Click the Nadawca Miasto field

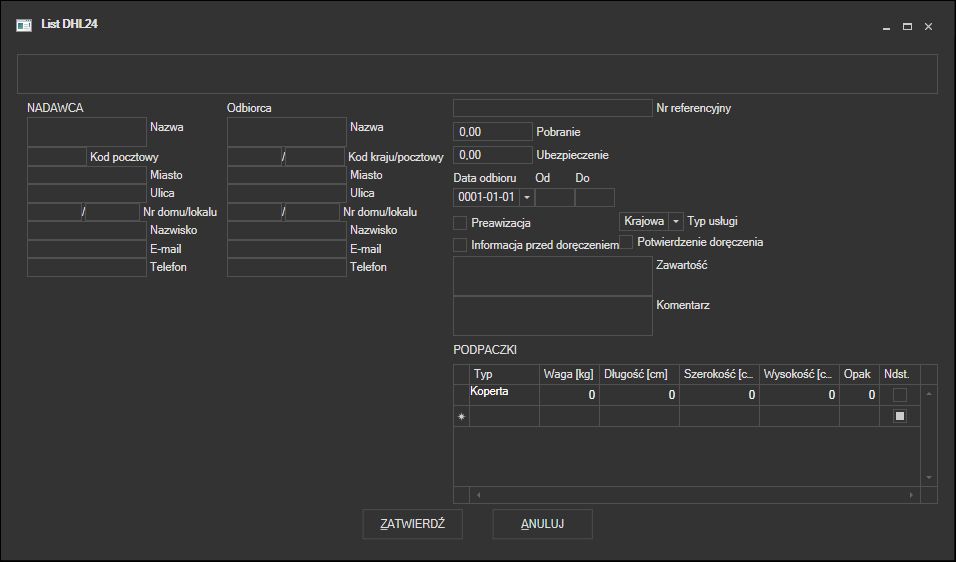pos(87,175)
